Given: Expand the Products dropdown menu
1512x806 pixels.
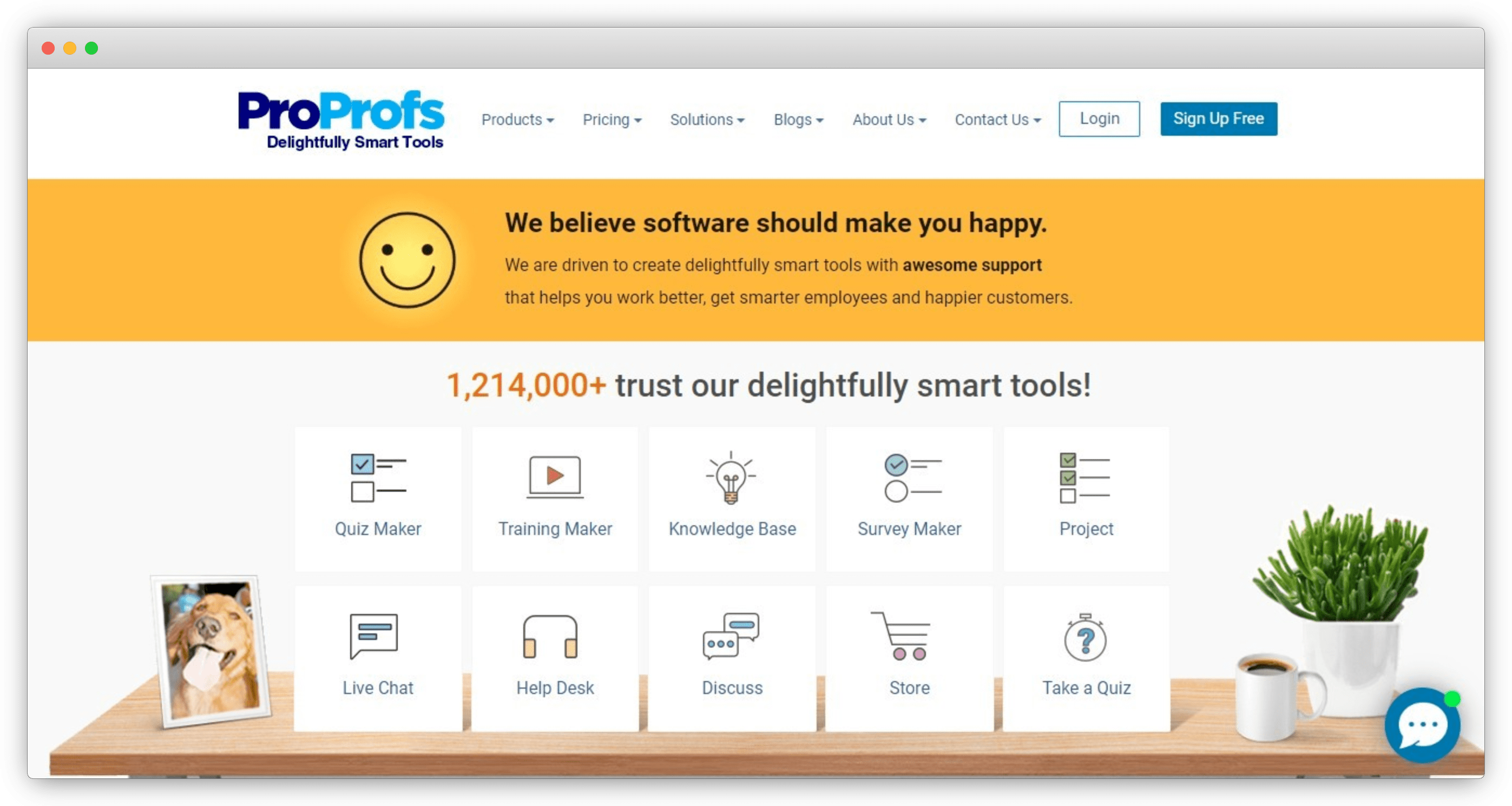Looking at the screenshot, I should (x=517, y=120).
